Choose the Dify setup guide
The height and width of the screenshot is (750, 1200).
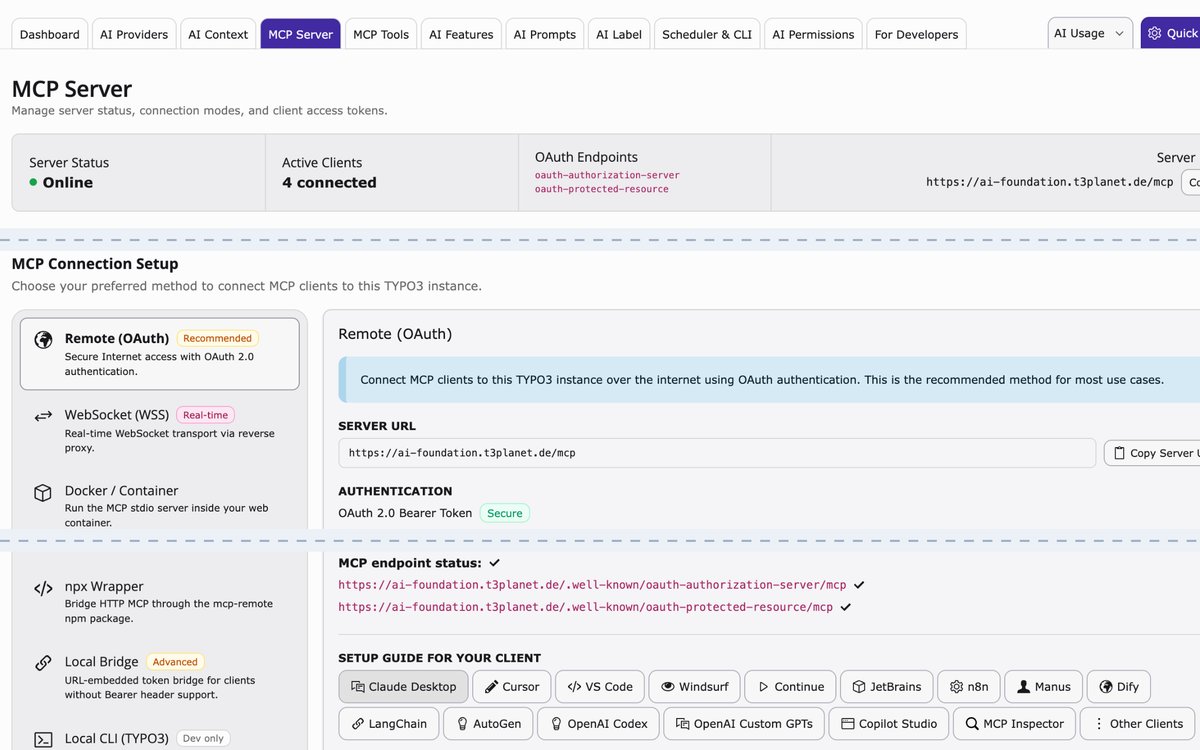[1119, 687]
